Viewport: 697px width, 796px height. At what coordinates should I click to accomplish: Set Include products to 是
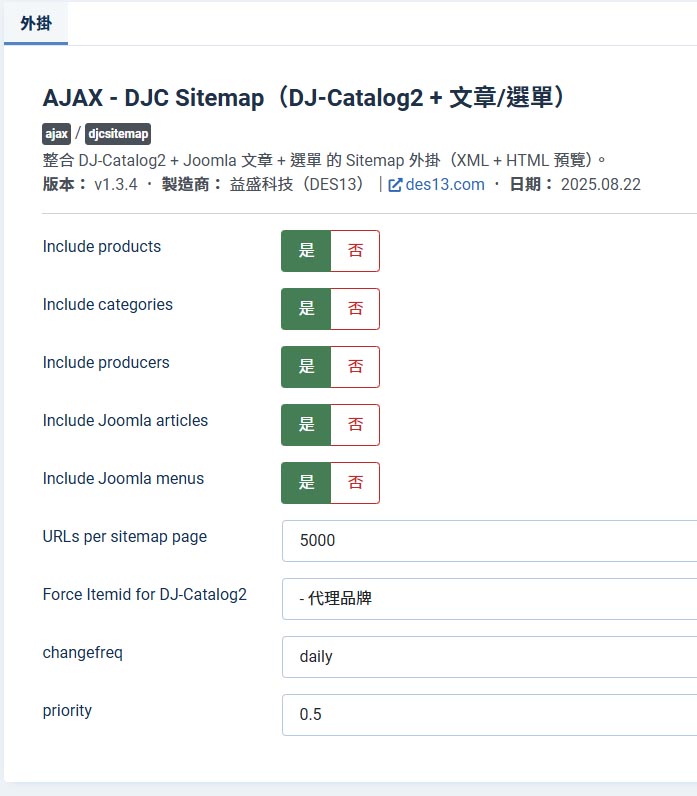[x=306, y=251]
